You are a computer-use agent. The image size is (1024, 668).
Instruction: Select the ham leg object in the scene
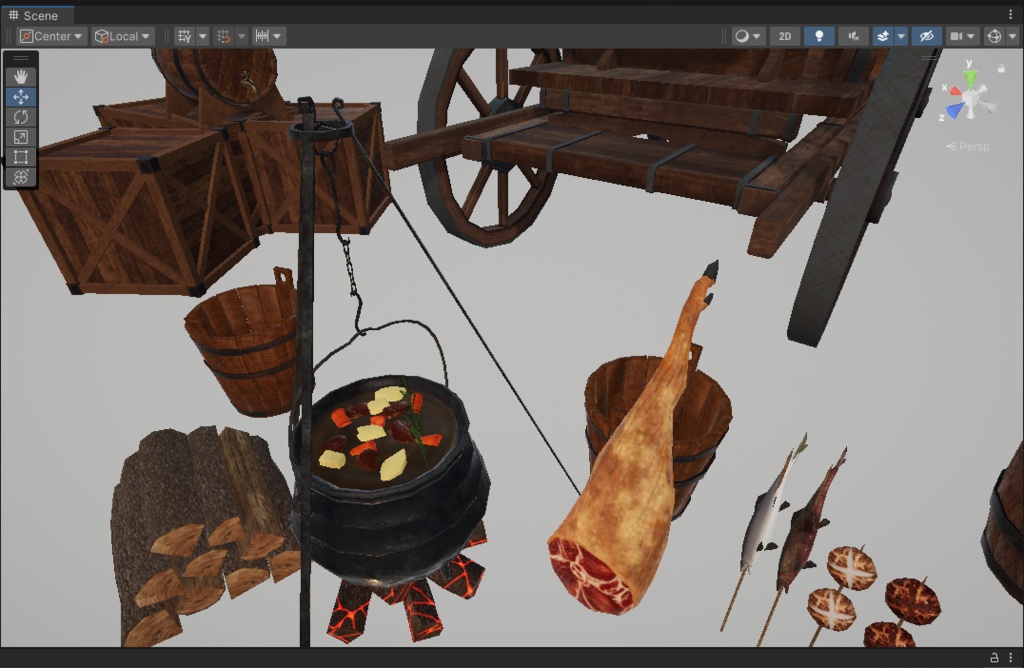627,470
